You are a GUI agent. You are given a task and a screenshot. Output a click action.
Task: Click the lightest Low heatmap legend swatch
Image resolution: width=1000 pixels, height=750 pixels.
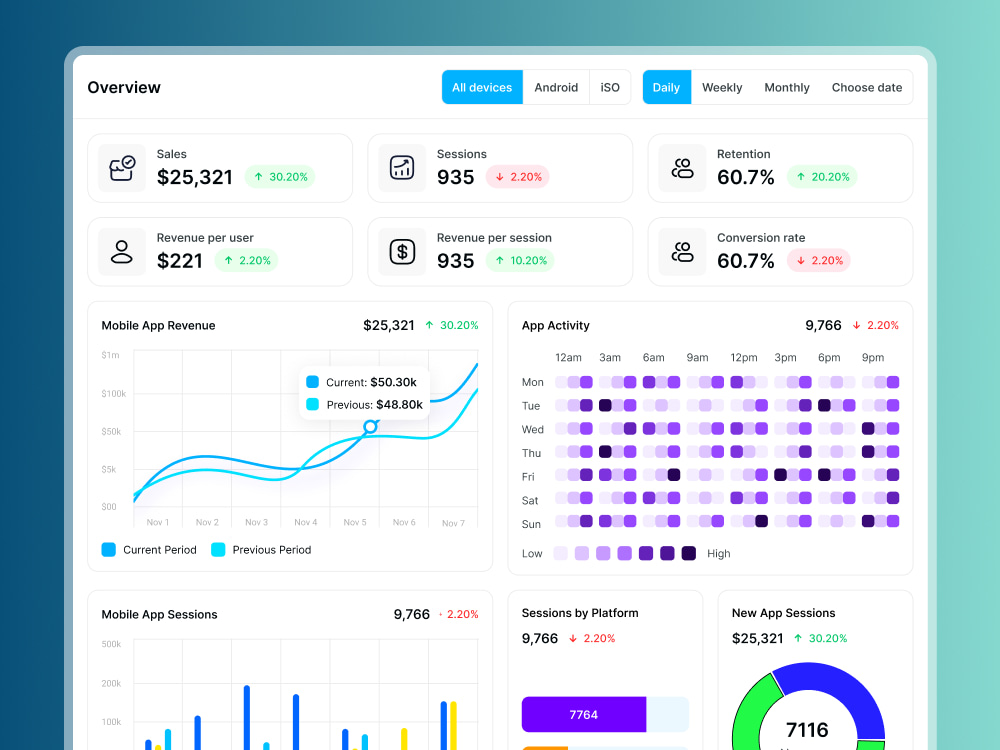point(561,553)
